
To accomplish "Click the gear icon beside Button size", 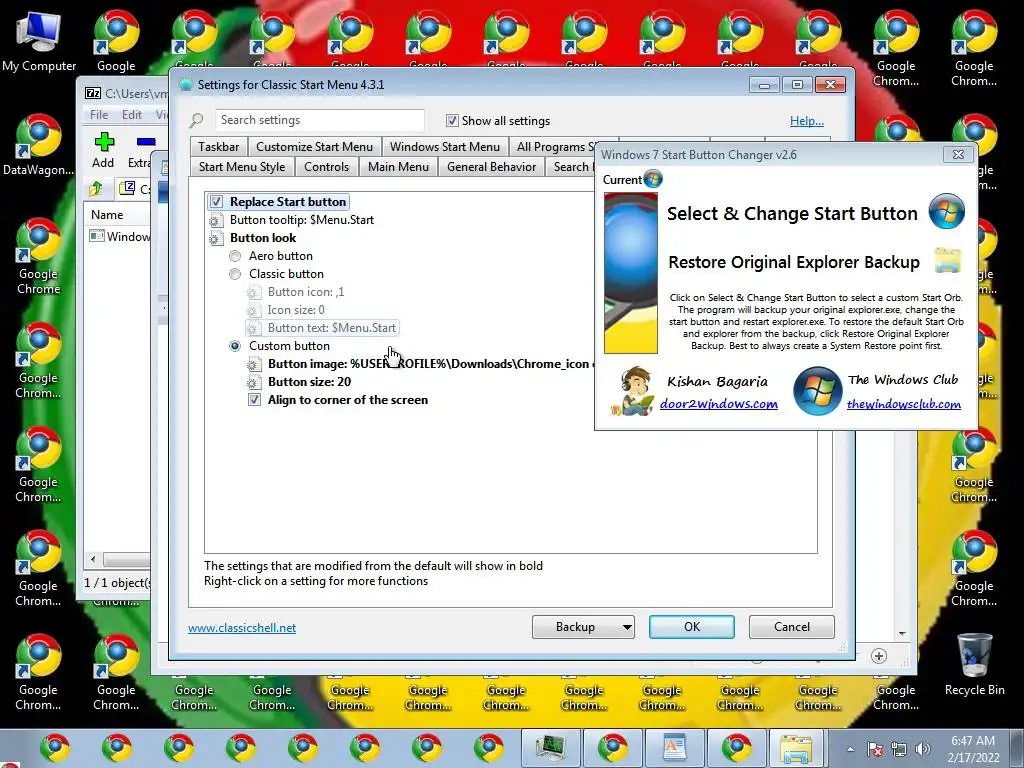I will (253, 382).
